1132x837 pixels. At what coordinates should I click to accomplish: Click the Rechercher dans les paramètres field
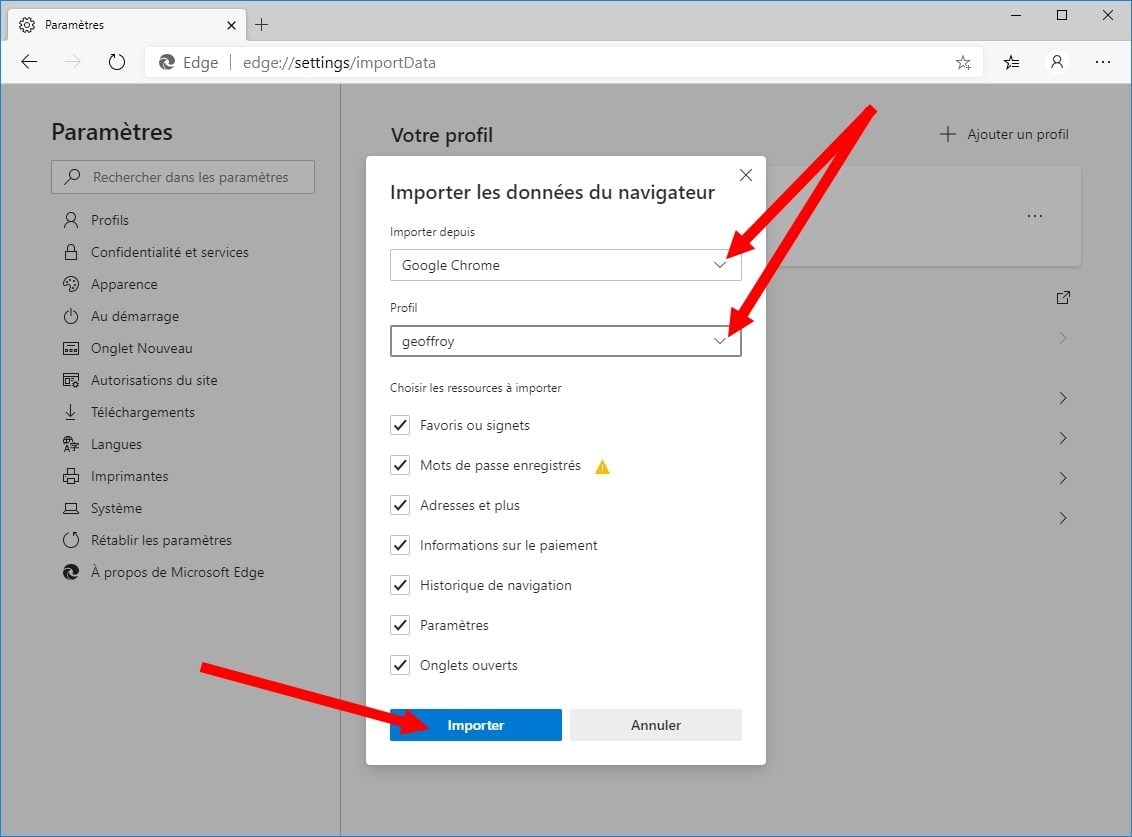coord(183,177)
